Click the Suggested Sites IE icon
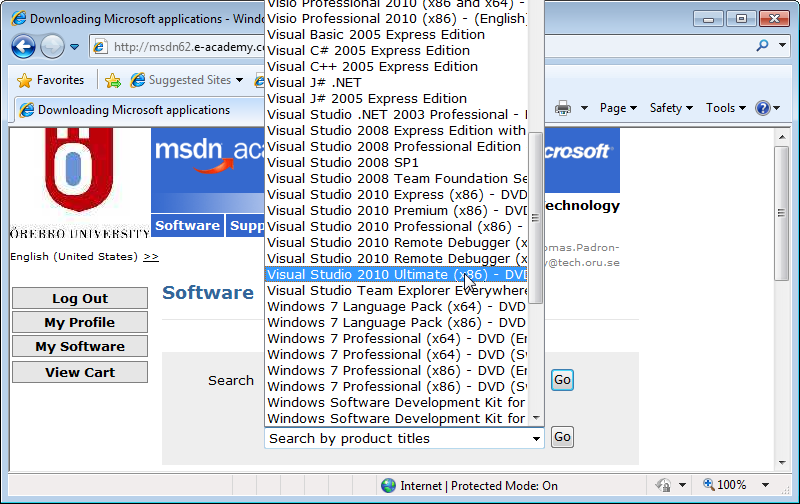Image resolution: width=800 pixels, height=504 pixels. pyautogui.click(x=137, y=80)
